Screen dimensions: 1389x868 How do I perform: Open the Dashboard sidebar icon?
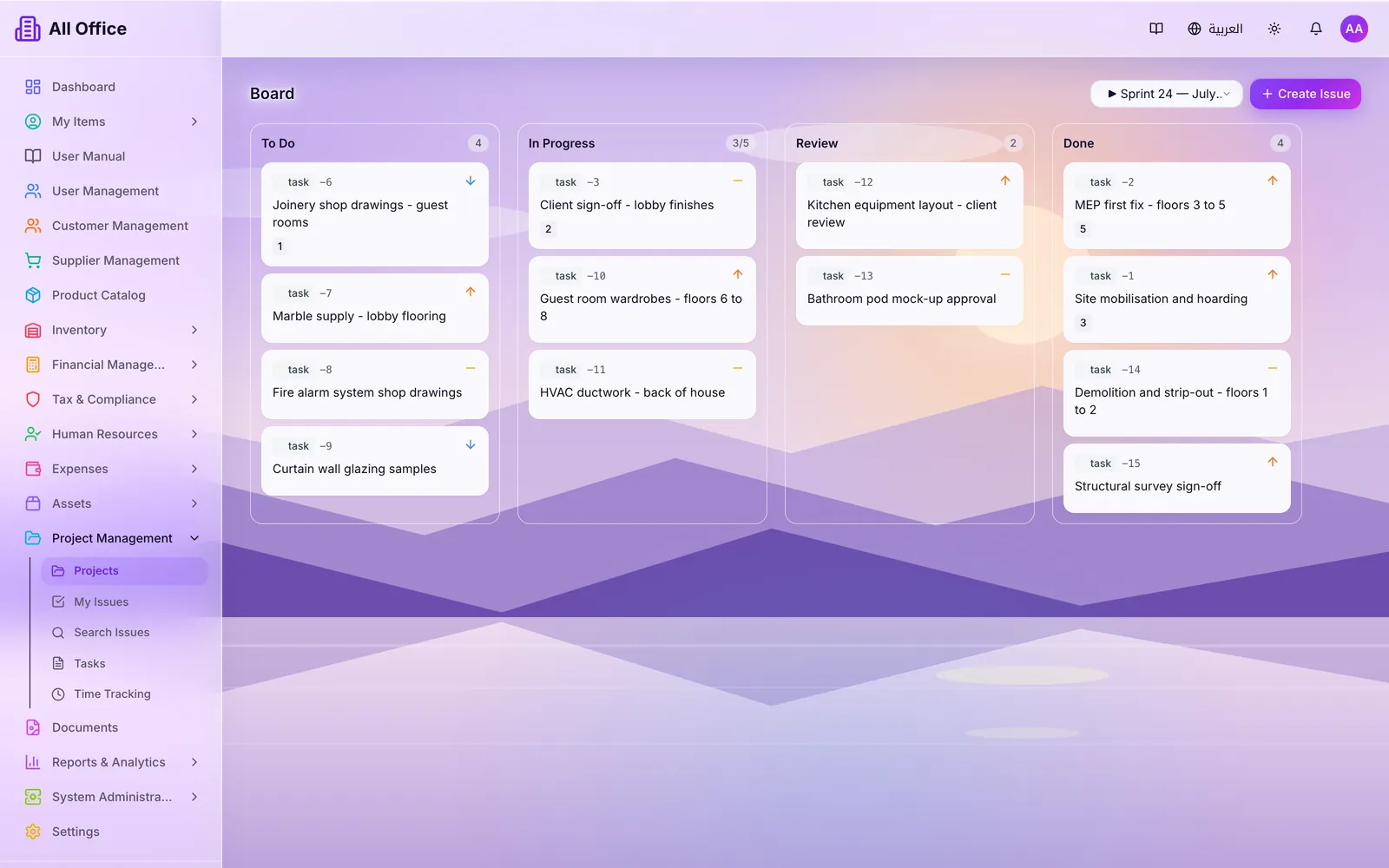33,87
